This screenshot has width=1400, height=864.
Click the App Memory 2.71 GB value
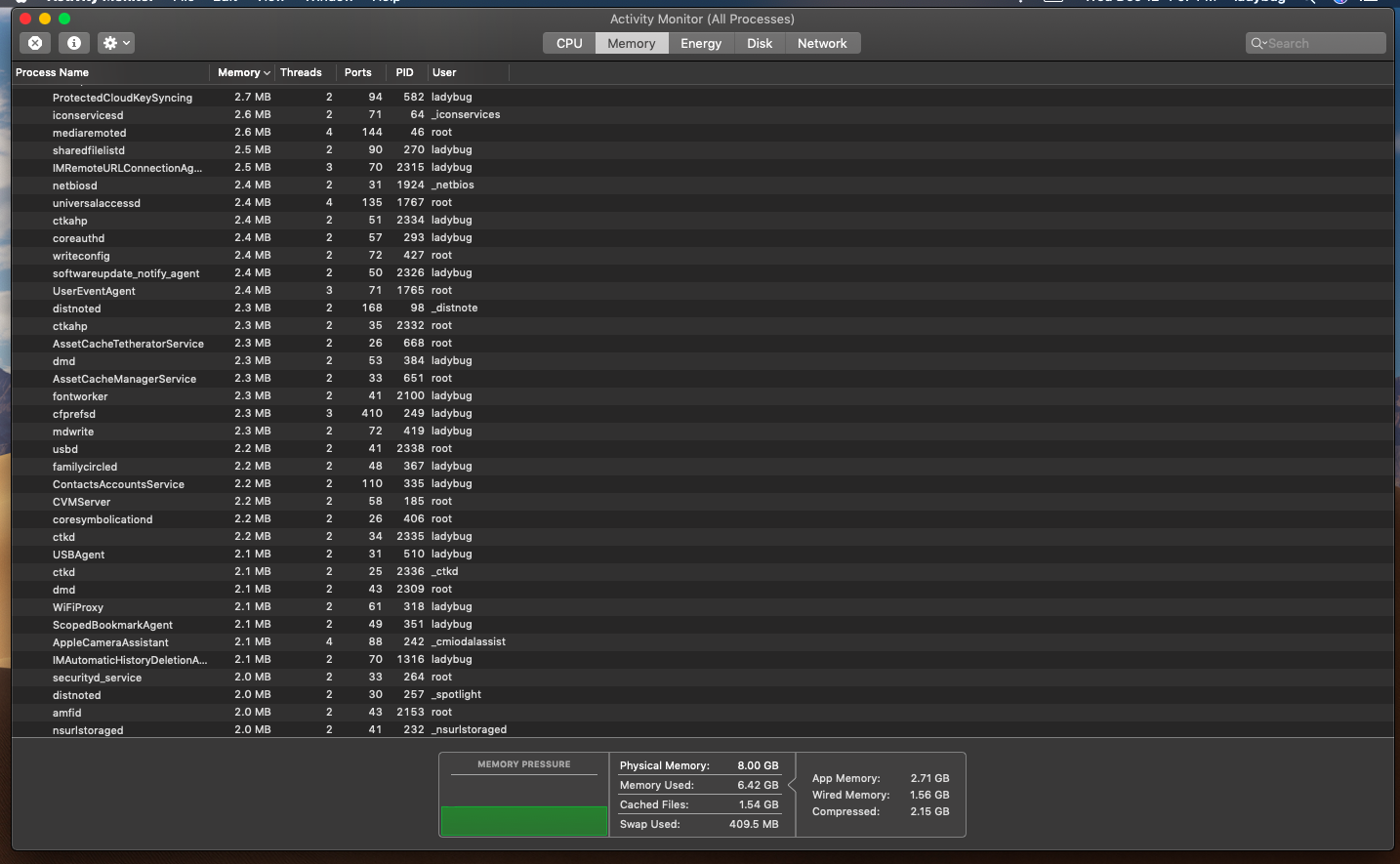(929, 778)
